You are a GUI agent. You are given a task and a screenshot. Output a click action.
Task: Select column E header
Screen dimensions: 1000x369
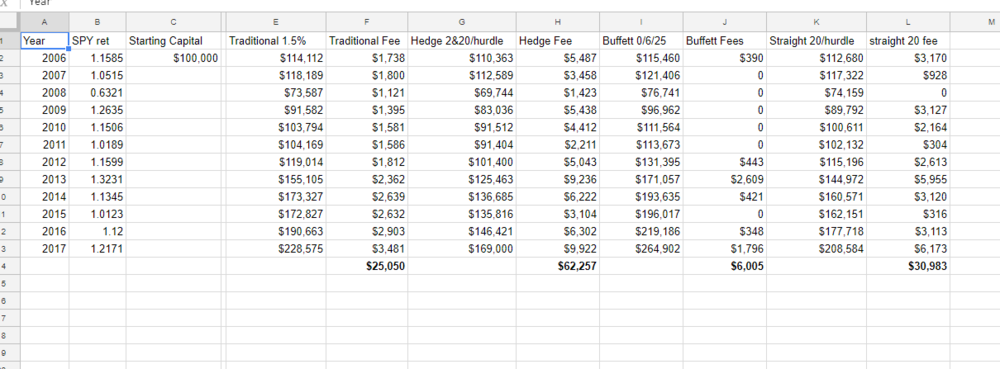click(x=276, y=22)
